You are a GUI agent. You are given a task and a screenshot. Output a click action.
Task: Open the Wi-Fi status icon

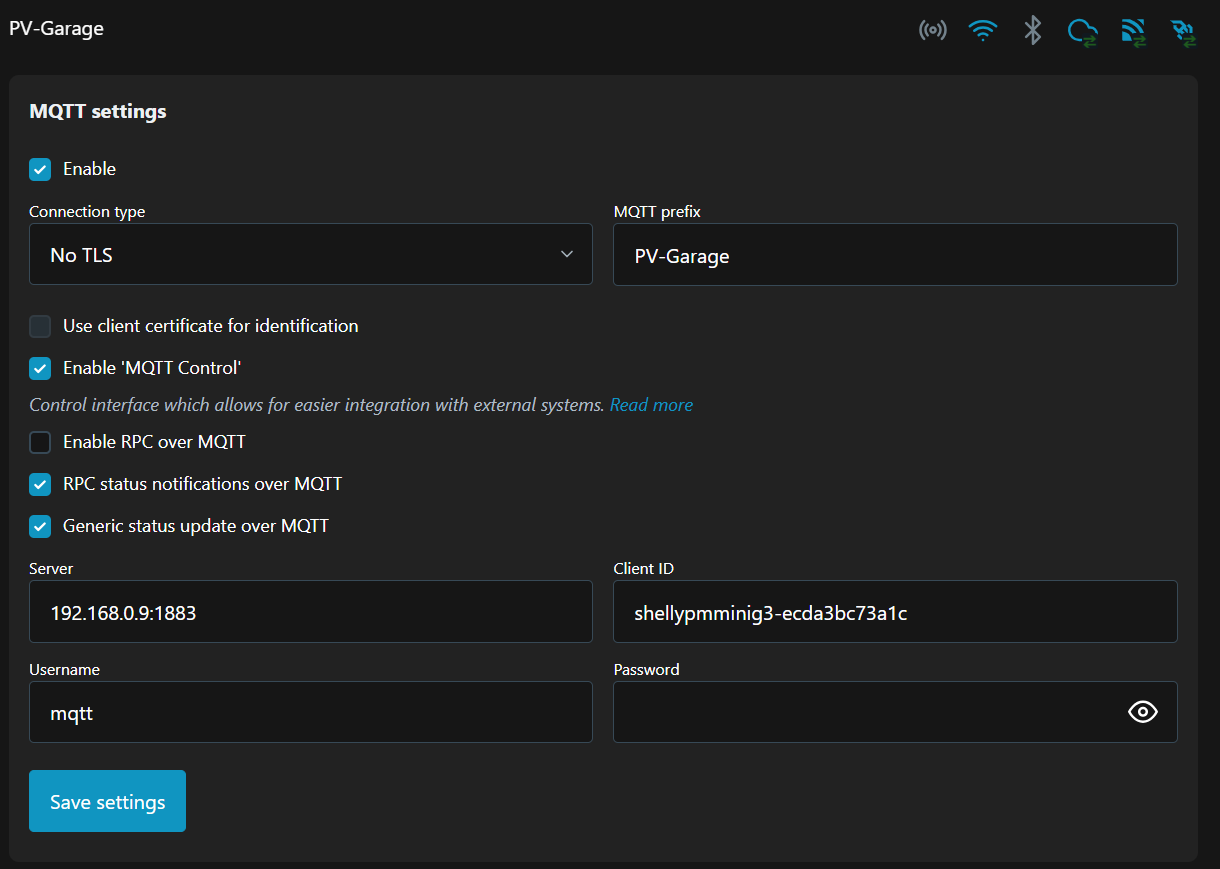[983, 30]
